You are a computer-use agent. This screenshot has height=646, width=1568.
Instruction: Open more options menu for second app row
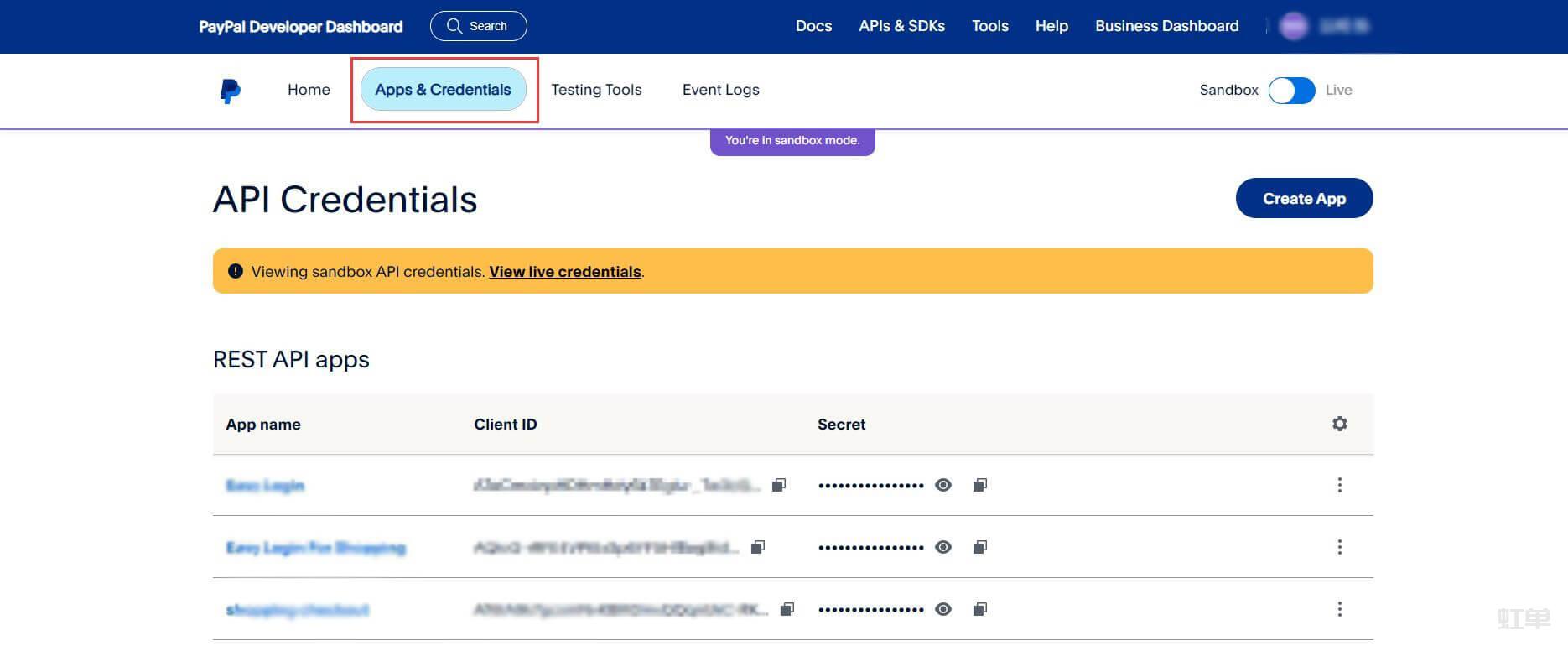tap(1340, 547)
